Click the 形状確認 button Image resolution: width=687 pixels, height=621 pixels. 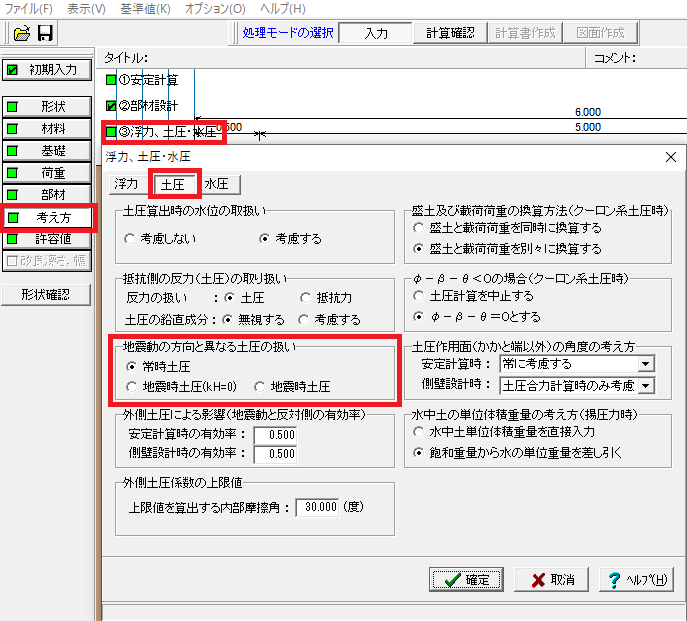pos(46,295)
